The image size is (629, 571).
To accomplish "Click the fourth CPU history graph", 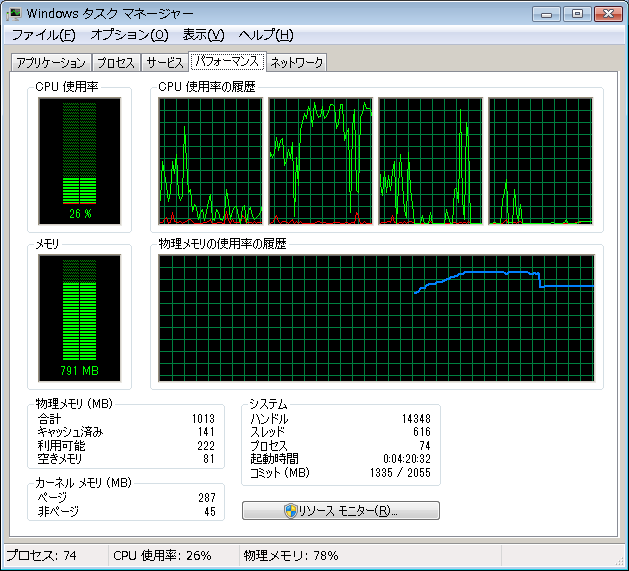I will 540,161.
